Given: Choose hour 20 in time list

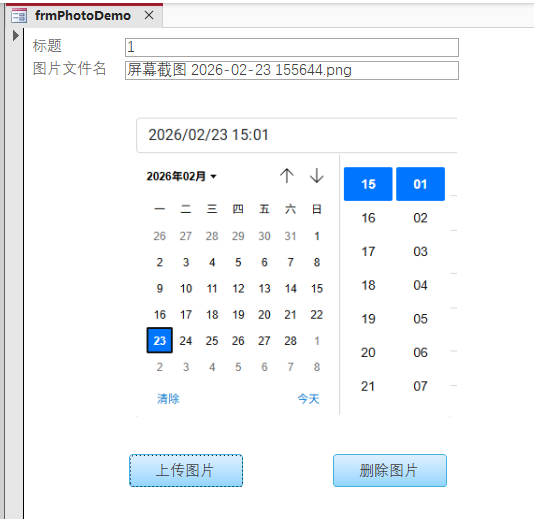Looking at the screenshot, I should [368, 352].
